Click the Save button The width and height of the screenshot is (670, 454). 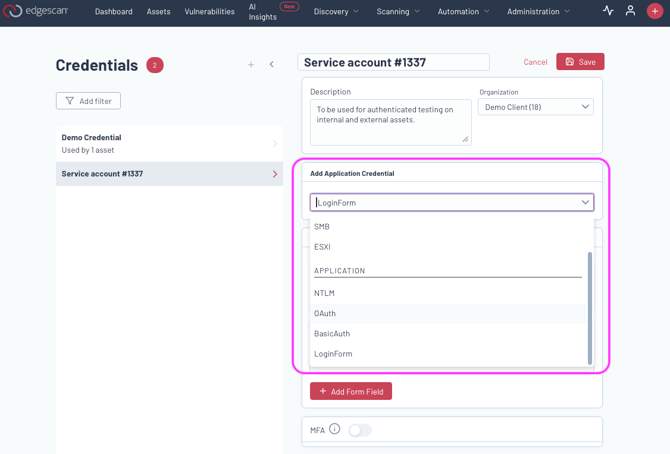580,62
